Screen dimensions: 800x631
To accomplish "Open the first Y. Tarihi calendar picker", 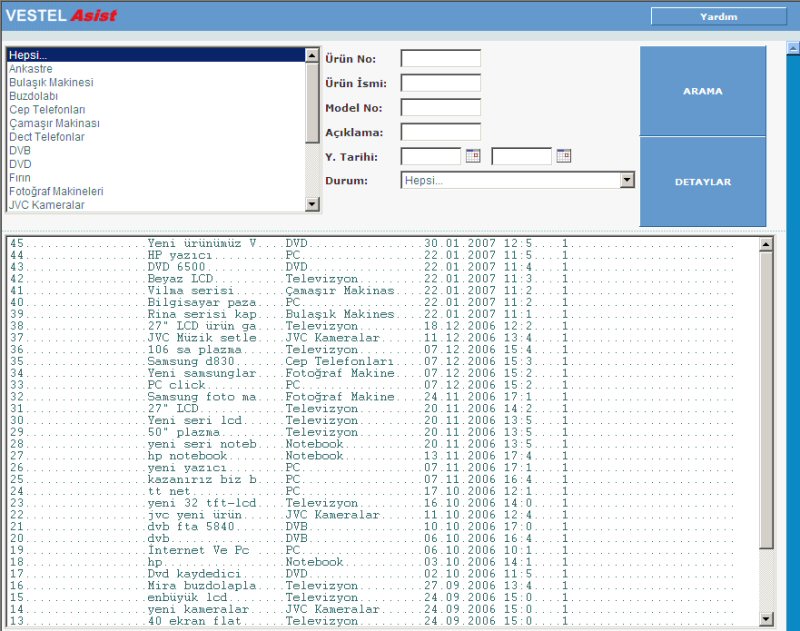I will [x=473, y=156].
